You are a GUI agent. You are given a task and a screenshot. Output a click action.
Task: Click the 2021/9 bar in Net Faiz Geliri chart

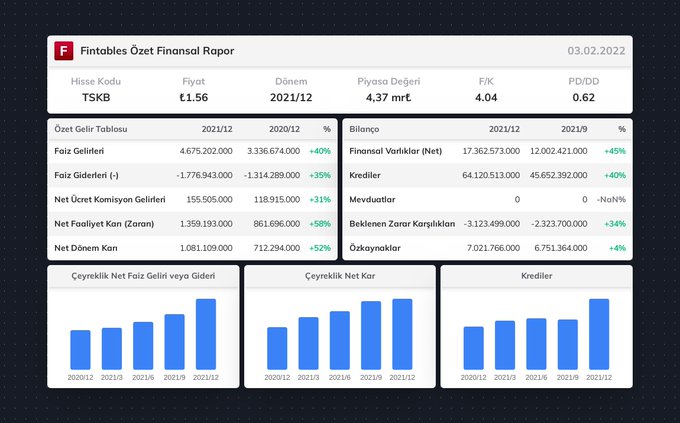pos(174,342)
